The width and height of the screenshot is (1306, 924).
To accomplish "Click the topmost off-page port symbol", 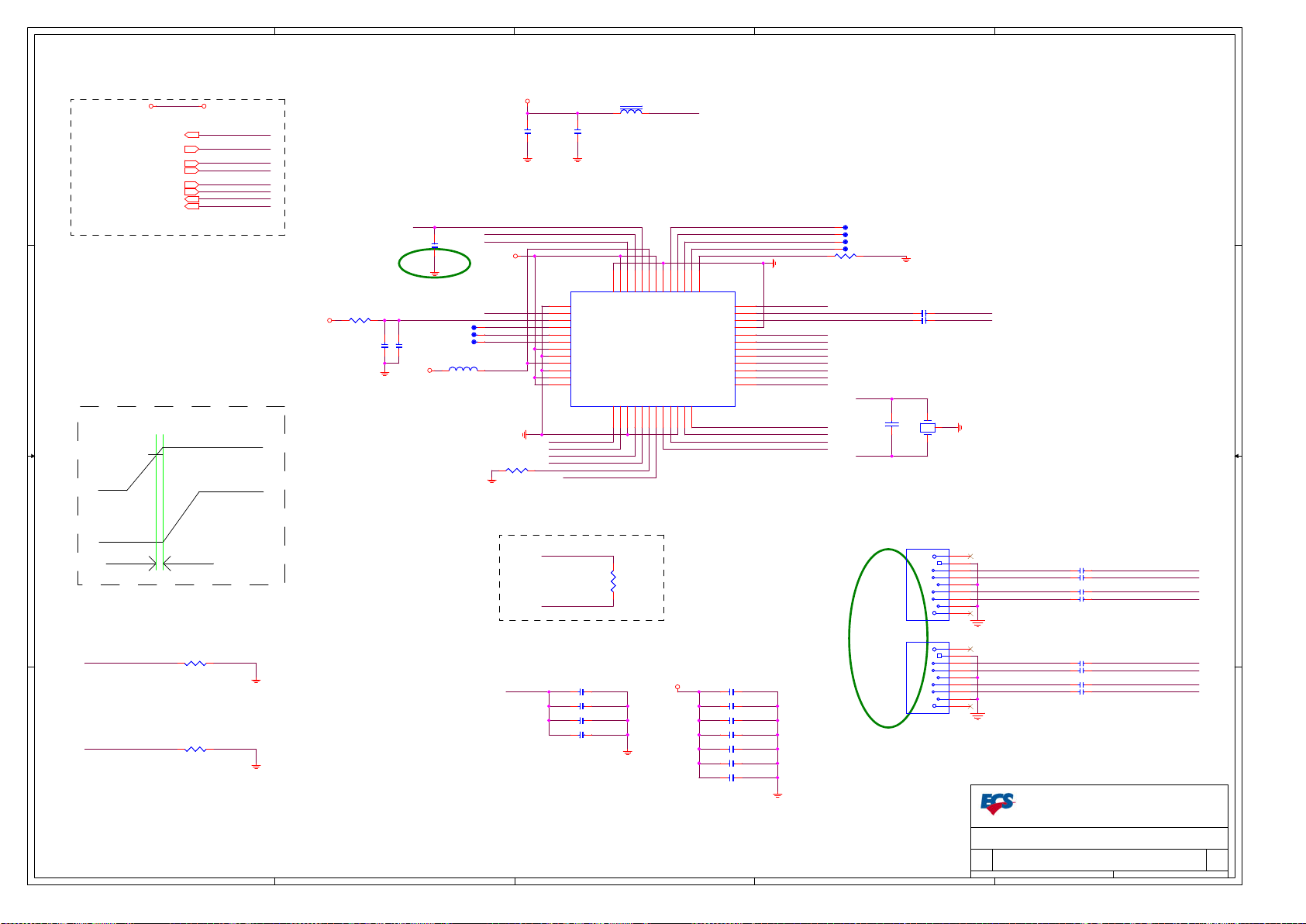I will [191, 135].
